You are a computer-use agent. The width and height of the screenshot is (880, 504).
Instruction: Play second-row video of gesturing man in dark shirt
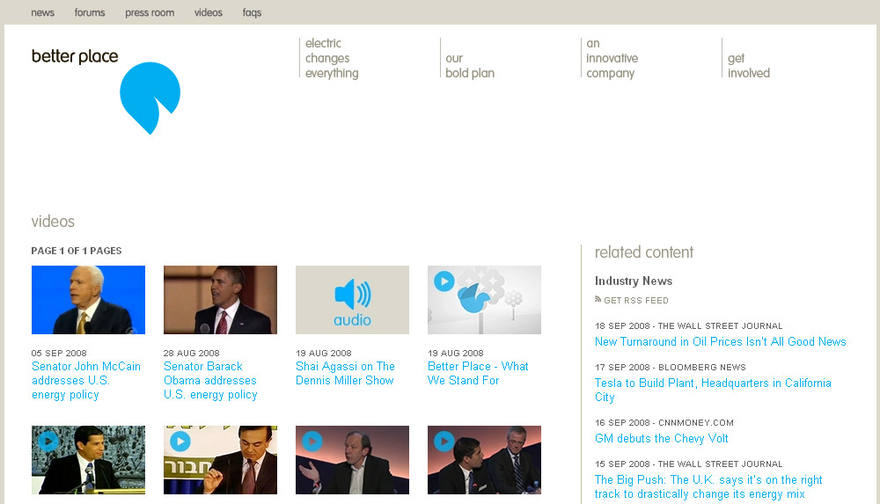[352, 460]
